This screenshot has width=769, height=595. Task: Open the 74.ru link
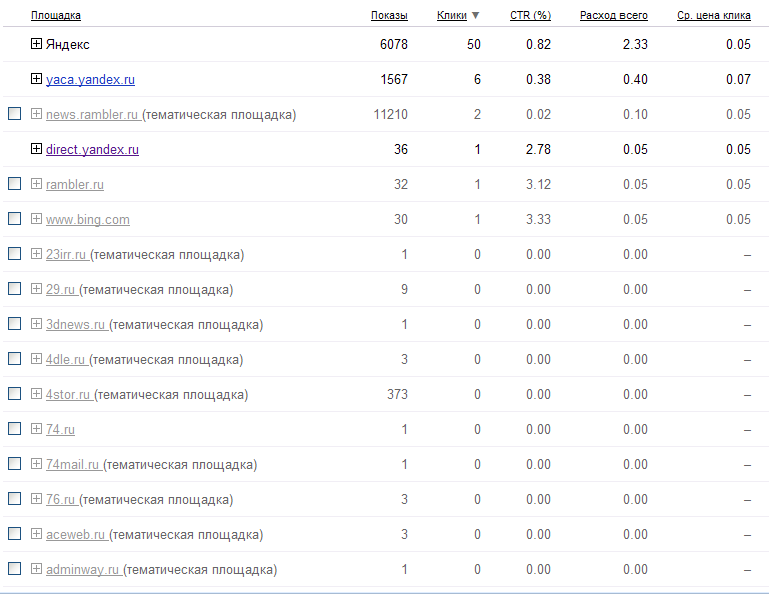(x=60, y=430)
